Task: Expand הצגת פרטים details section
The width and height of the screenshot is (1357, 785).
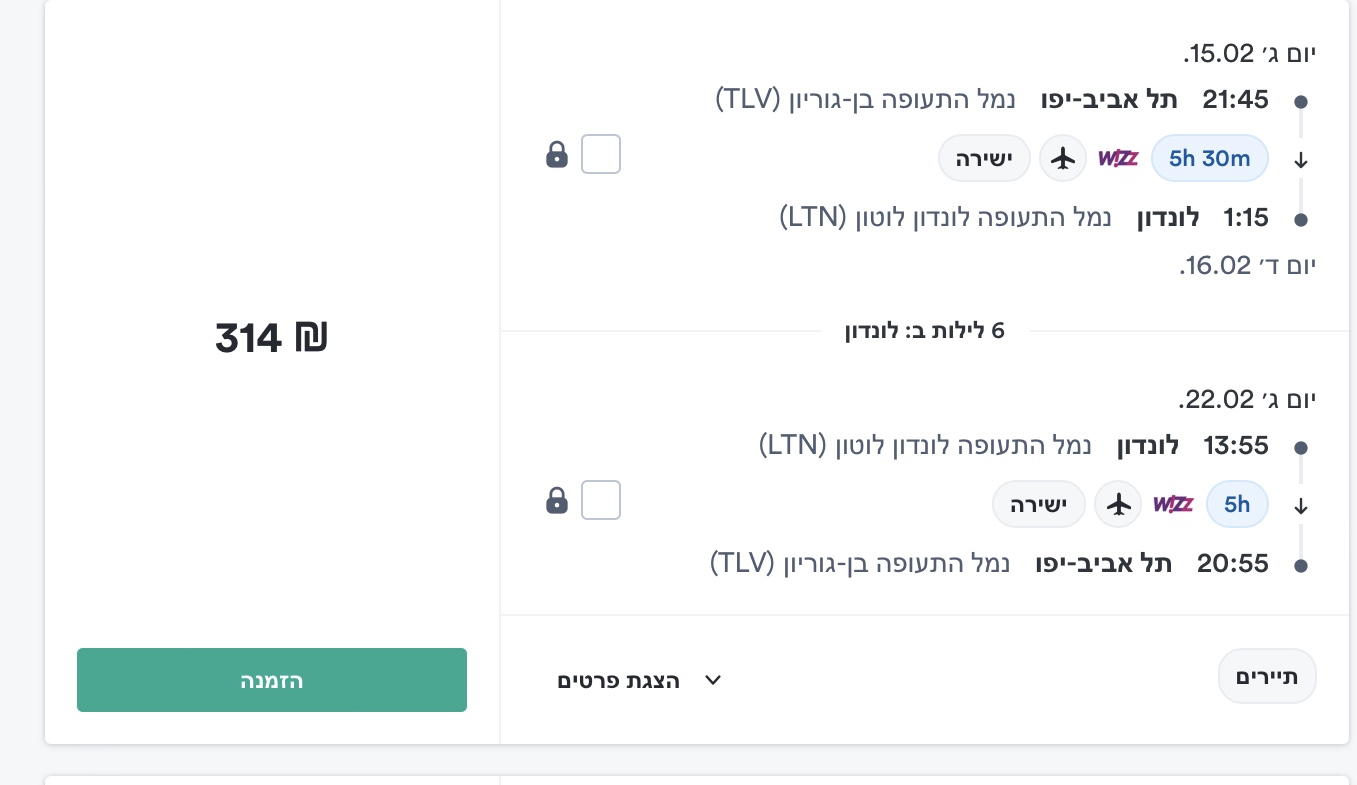Action: pos(619,681)
